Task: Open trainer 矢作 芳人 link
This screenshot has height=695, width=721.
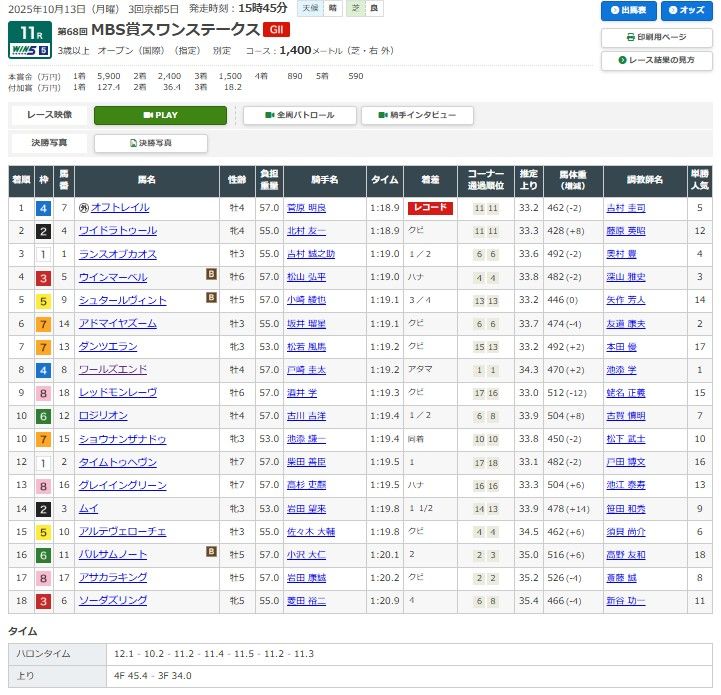Action: pos(626,300)
